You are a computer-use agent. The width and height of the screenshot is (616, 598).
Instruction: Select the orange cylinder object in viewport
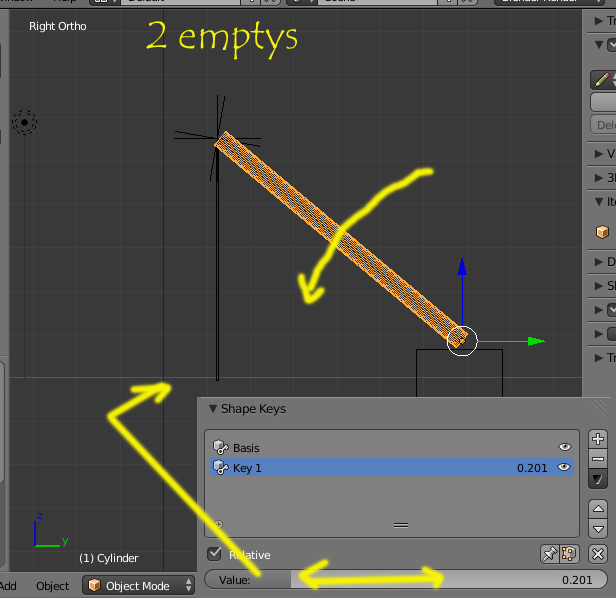coord(341,239)
